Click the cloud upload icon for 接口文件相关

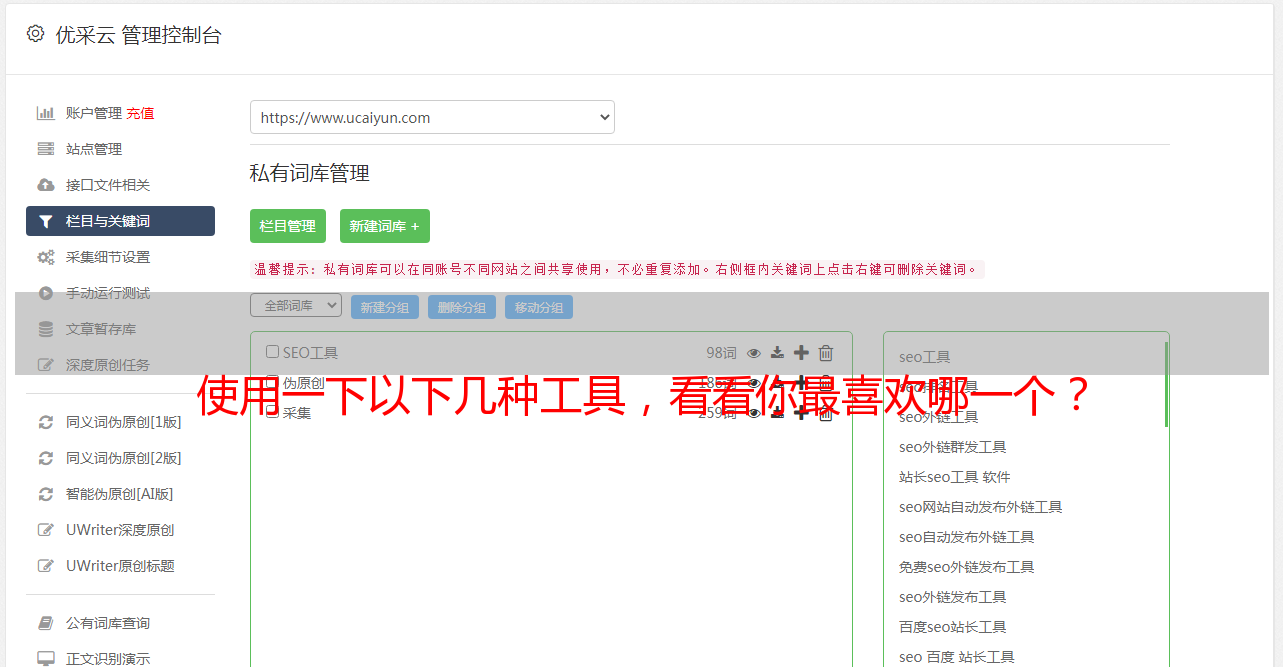coord(46,185)
